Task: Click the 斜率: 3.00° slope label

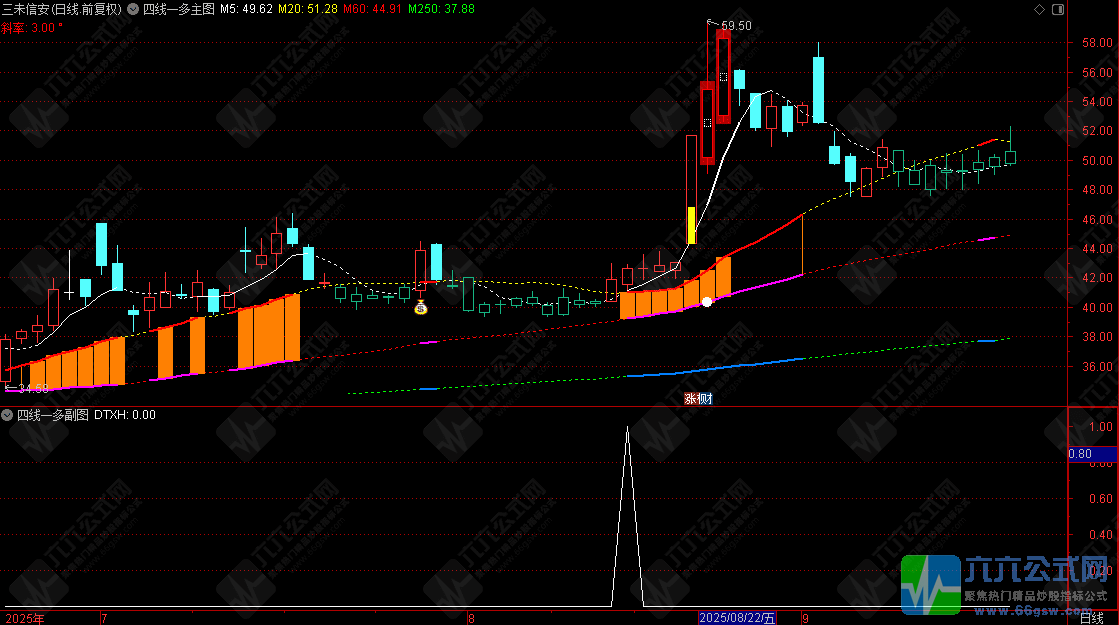Action: click(32, 28)
